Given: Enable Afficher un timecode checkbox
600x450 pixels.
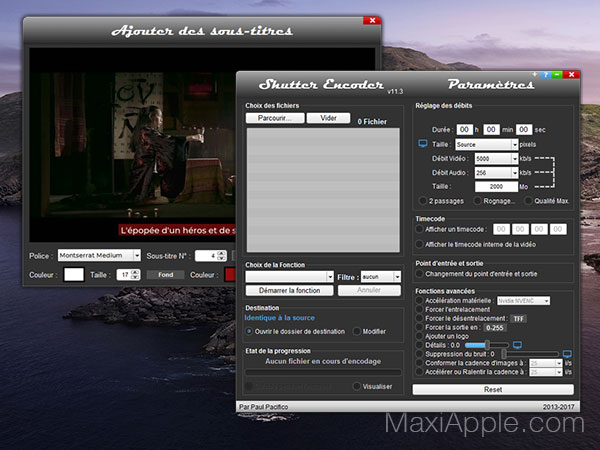Looking at the screenshot, I should pos(421,229).
